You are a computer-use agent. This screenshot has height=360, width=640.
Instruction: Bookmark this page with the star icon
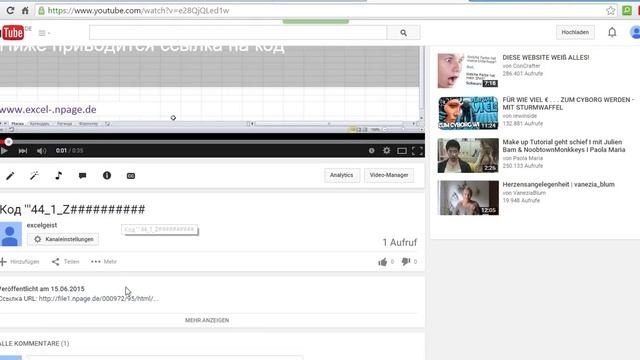pyautogui.click(x=611, y=11)
